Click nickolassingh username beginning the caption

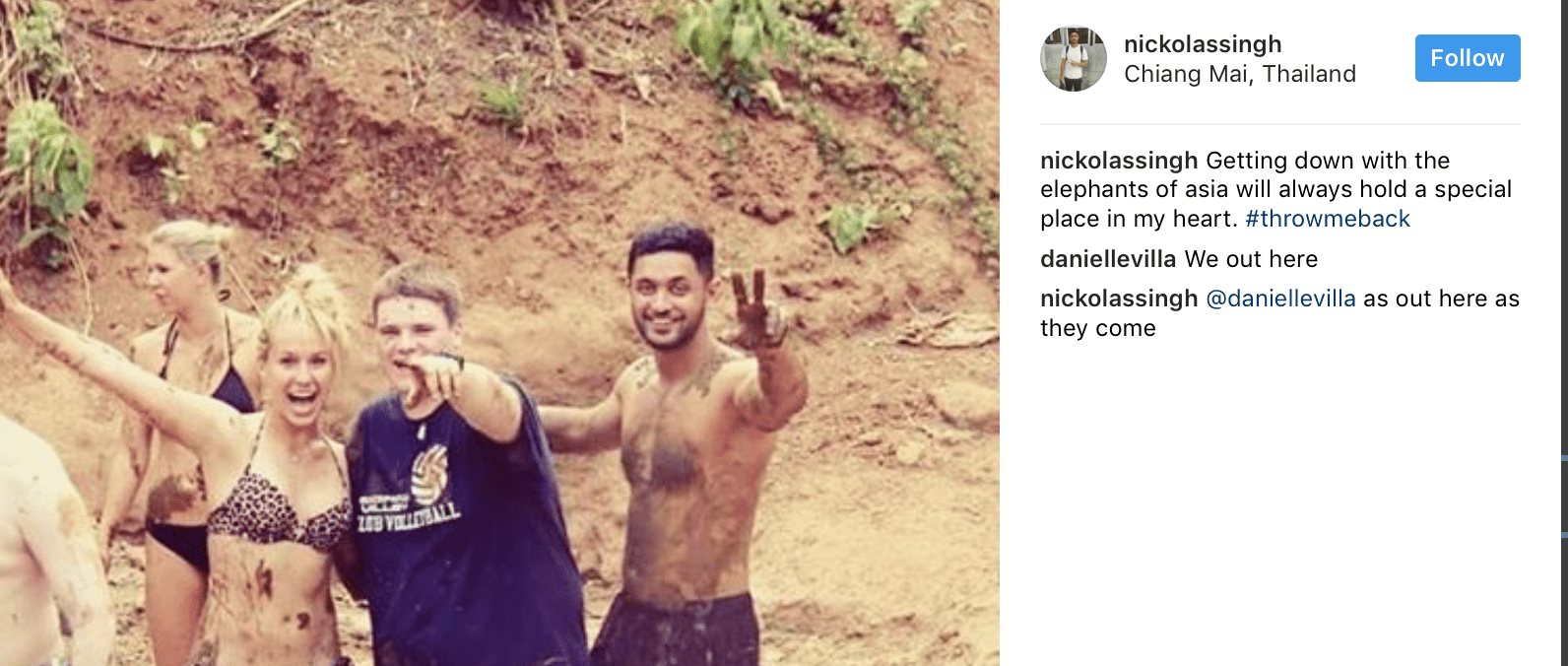pos(1119,161)
